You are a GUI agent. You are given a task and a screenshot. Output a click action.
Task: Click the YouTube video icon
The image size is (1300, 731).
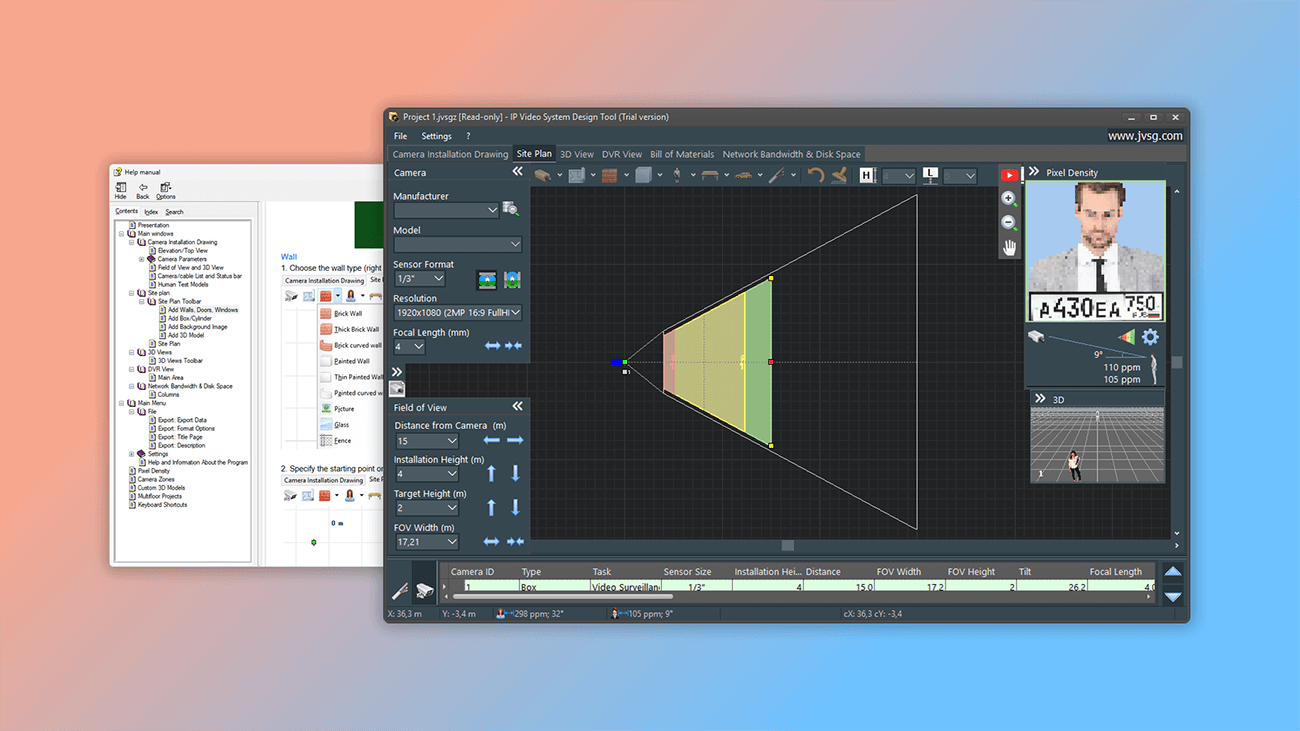pos(1009,175)
